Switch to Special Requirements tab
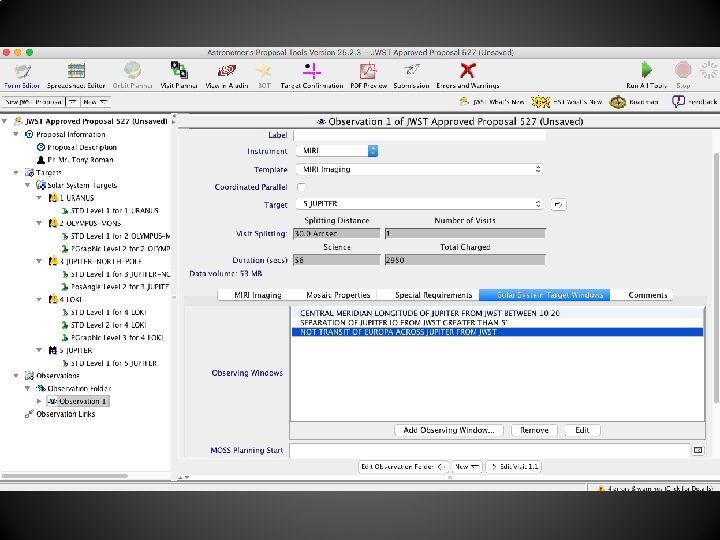The image size is (720, 540). tap(433, 295)
